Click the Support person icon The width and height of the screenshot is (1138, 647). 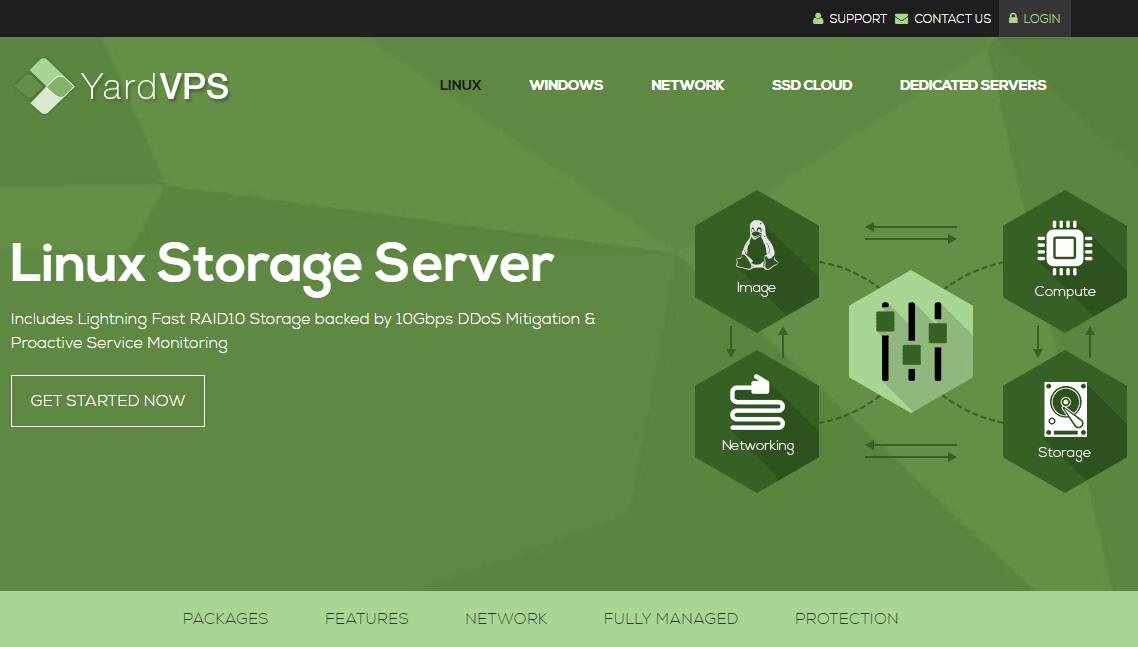tap(818, 19)
